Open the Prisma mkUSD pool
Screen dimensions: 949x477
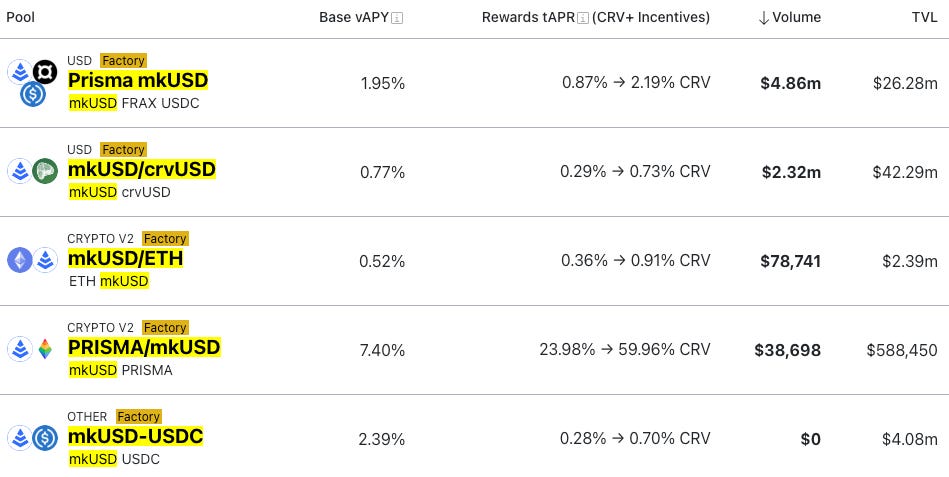pyautogui.click(x=138, y=81)
